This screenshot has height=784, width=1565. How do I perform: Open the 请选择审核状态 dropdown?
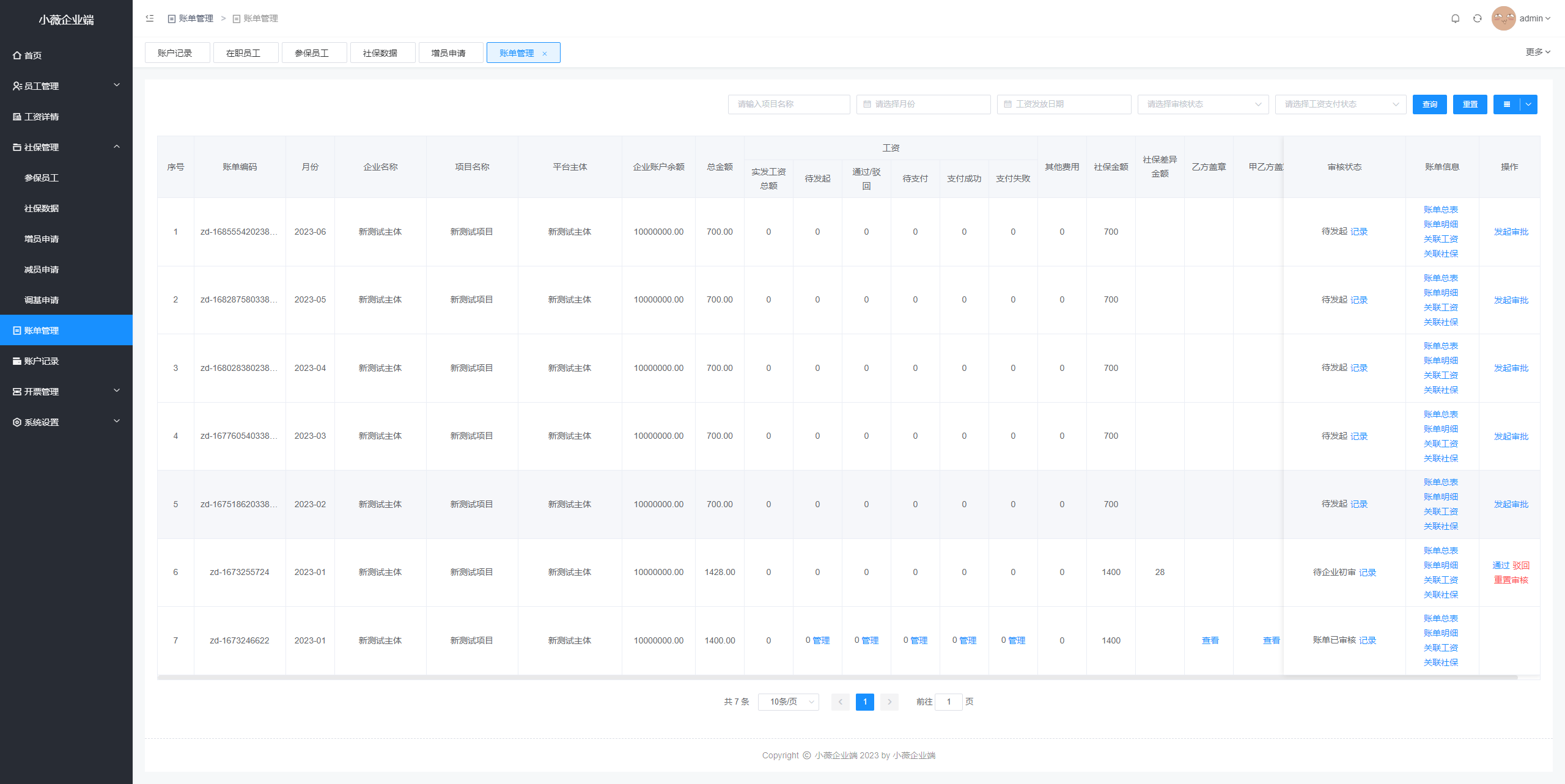pos(1203,104)
